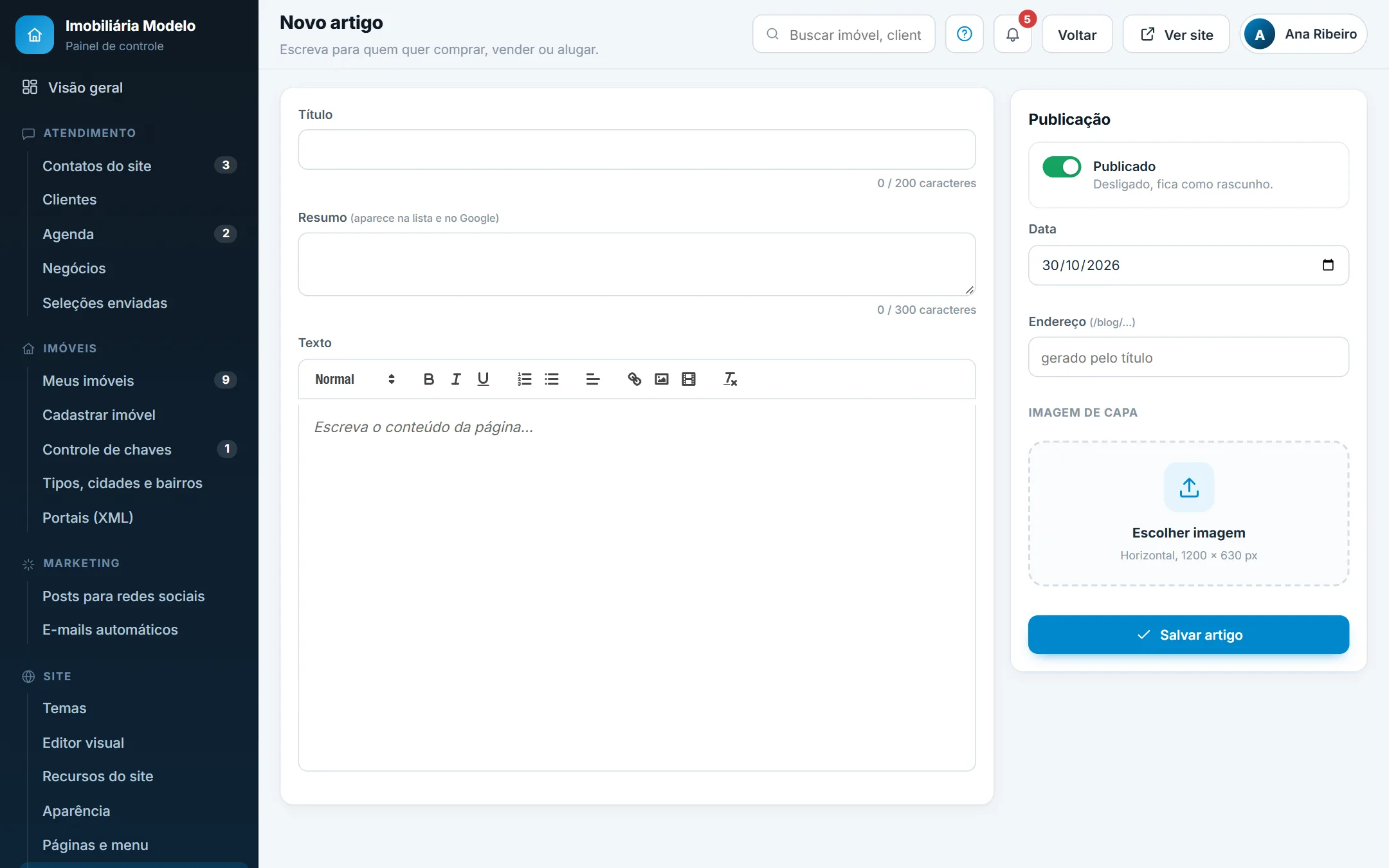
Task: Insert a hyperlink in the text
Action: tap(635, 379)
